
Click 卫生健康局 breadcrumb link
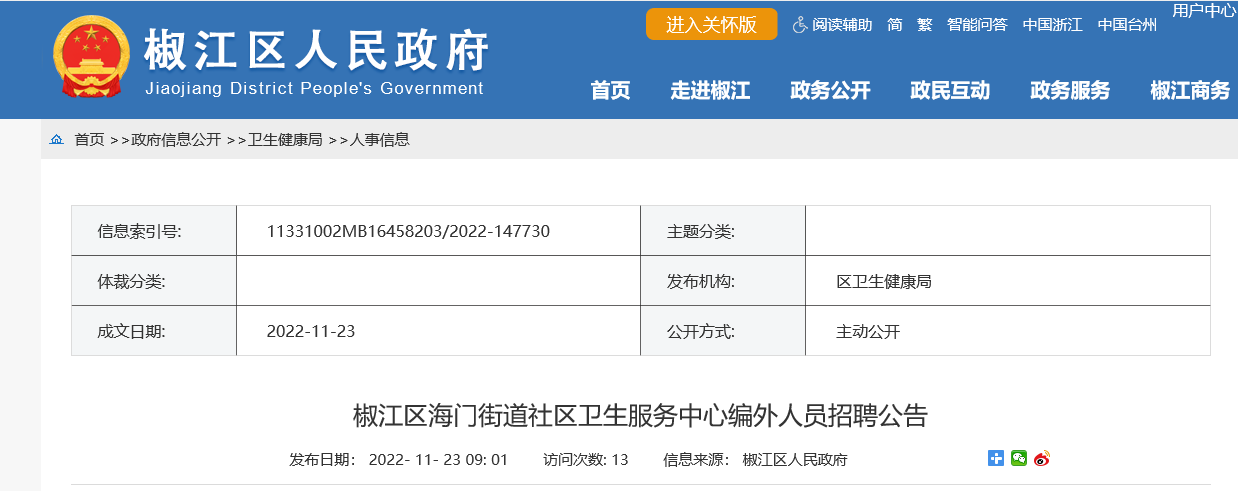click(285, 140)
